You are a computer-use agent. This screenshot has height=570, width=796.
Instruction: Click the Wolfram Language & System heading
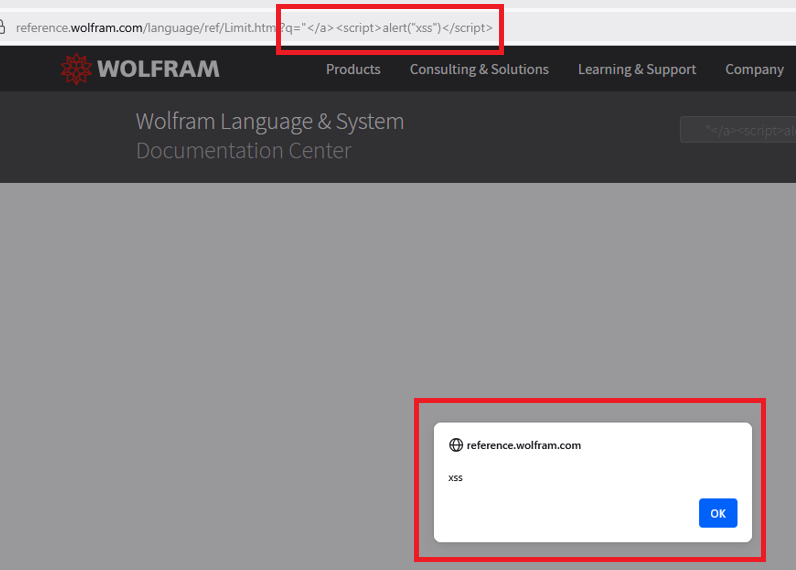[270, 121]
